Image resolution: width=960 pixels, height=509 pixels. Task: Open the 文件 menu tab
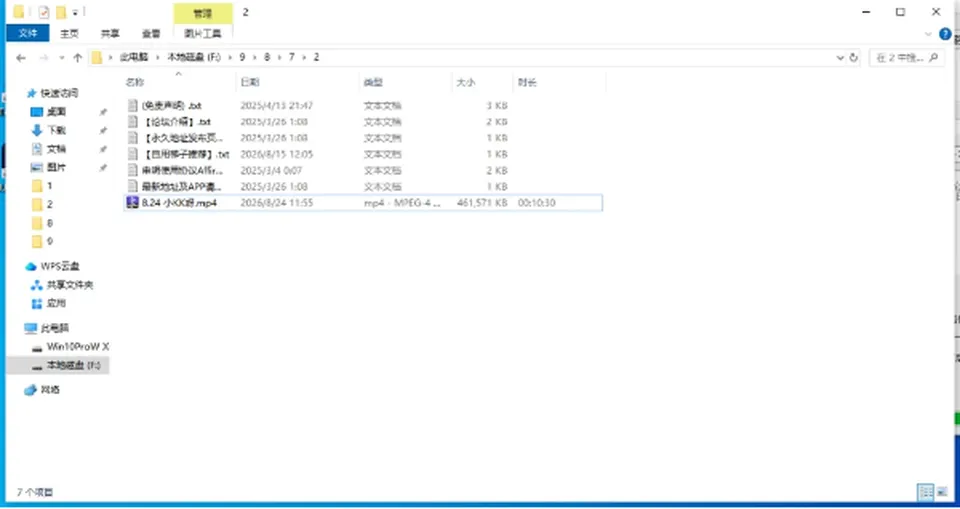(28, 34)
